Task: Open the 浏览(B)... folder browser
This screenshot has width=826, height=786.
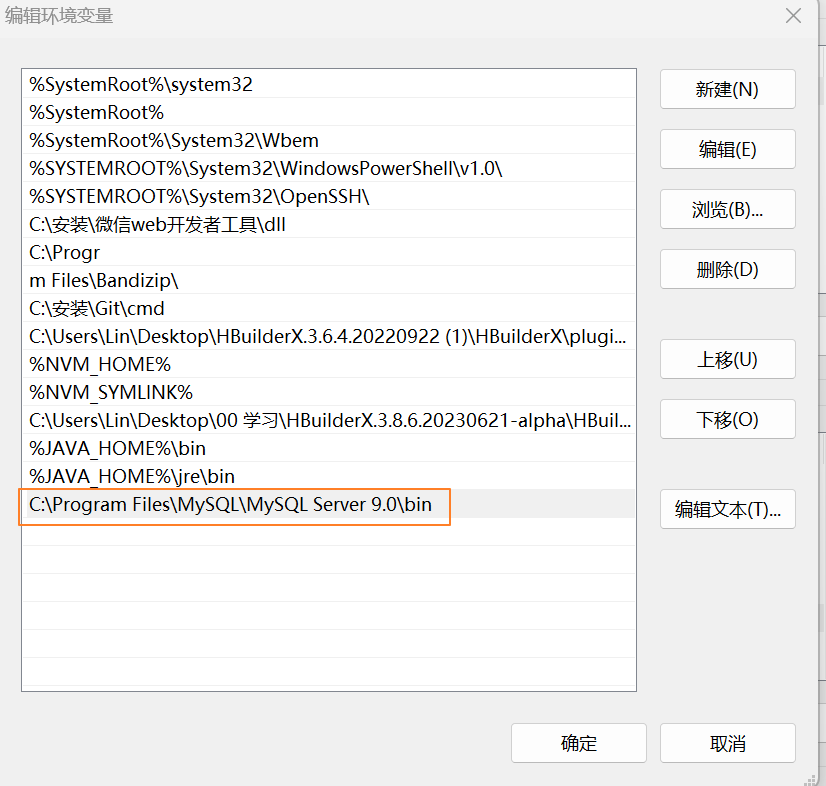Action: (727, 210)
